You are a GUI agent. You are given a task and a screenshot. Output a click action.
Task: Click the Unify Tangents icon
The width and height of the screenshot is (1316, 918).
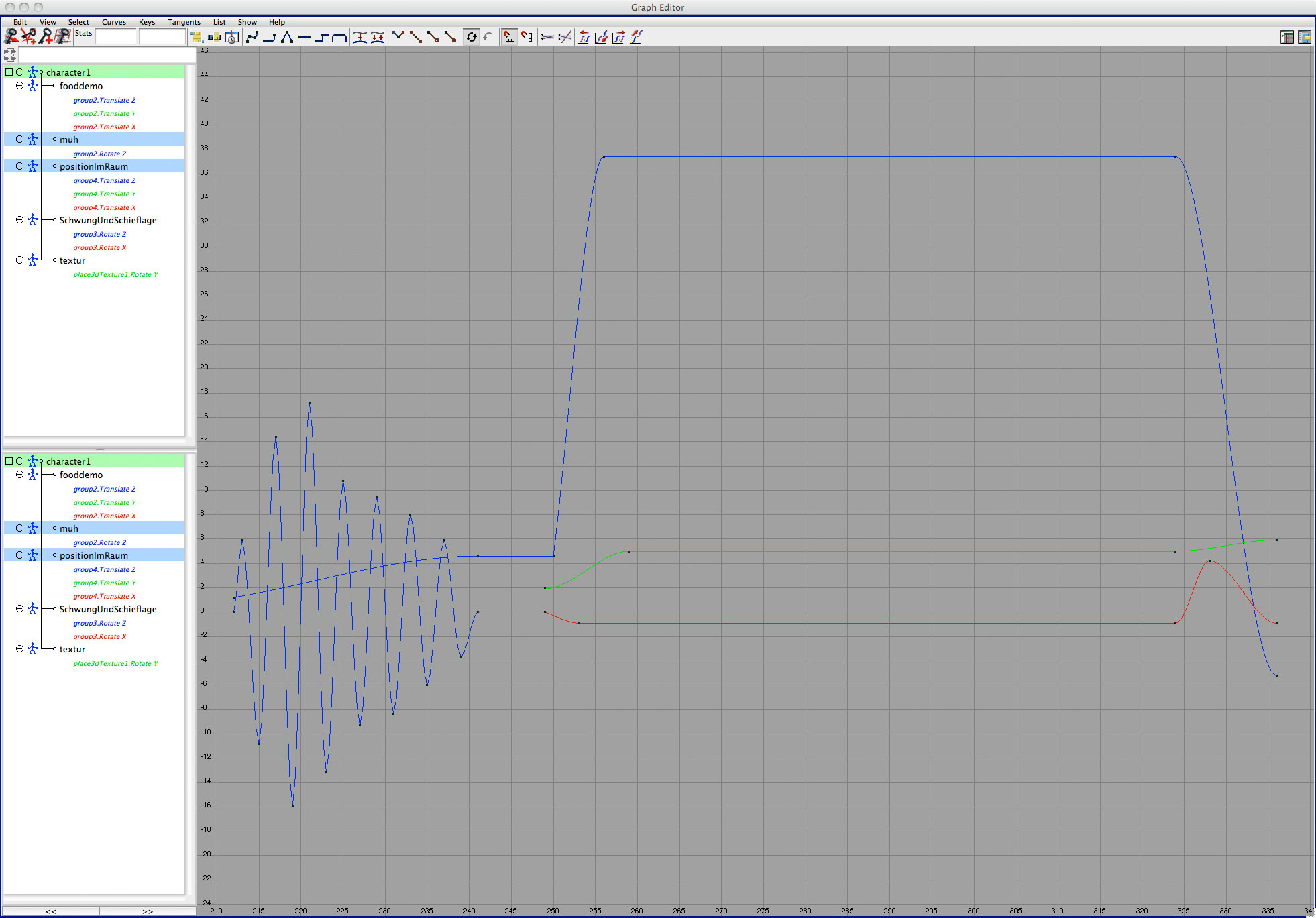(416, 38)
